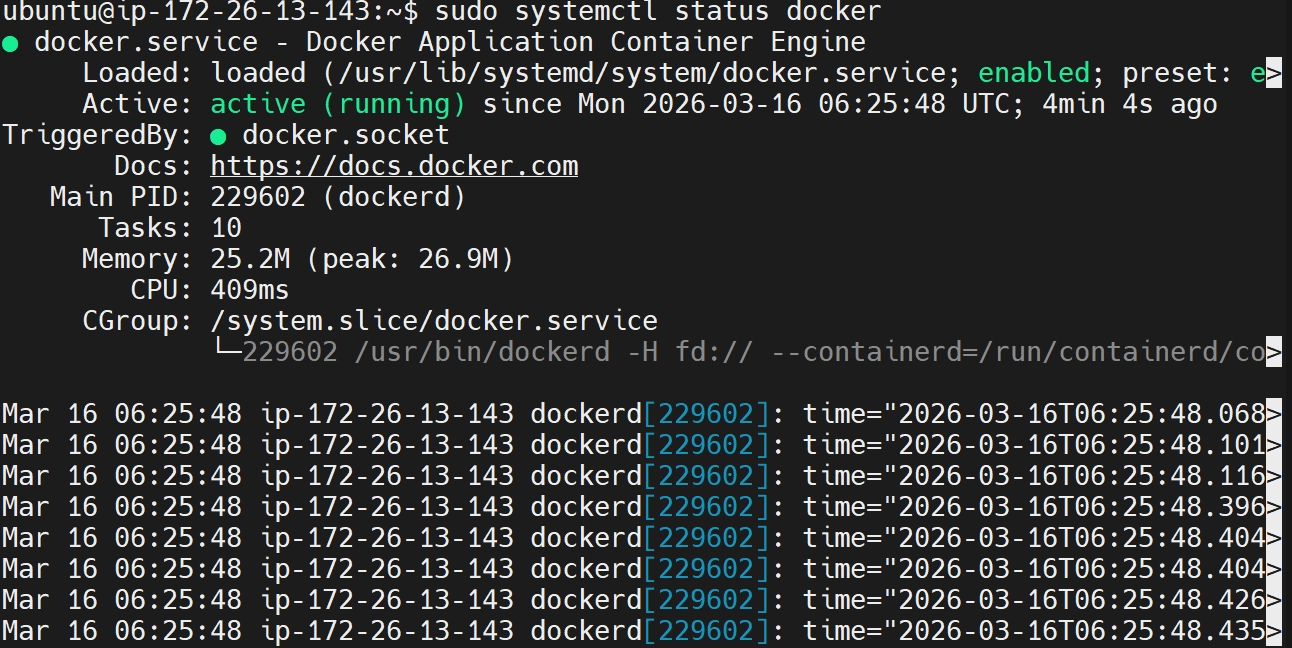This screenshot has height=648, width=1292.
Task: Click the docker.socket unit name
Action: 345,135
